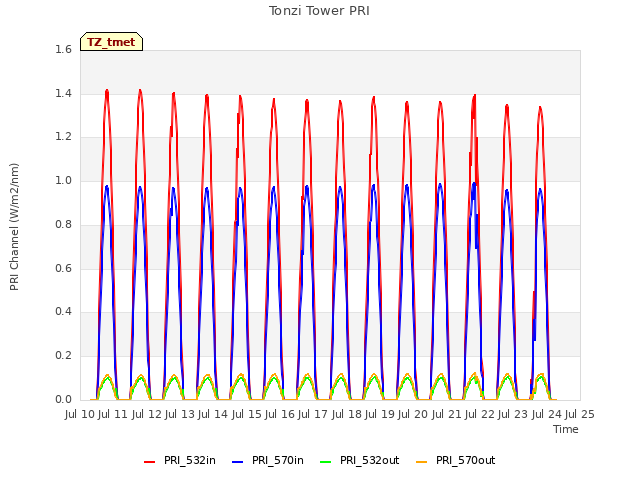Click the TZ_tmet annotation label
Image resolution: width=640 pixels, height=480 pixels.
pos(111,42)
